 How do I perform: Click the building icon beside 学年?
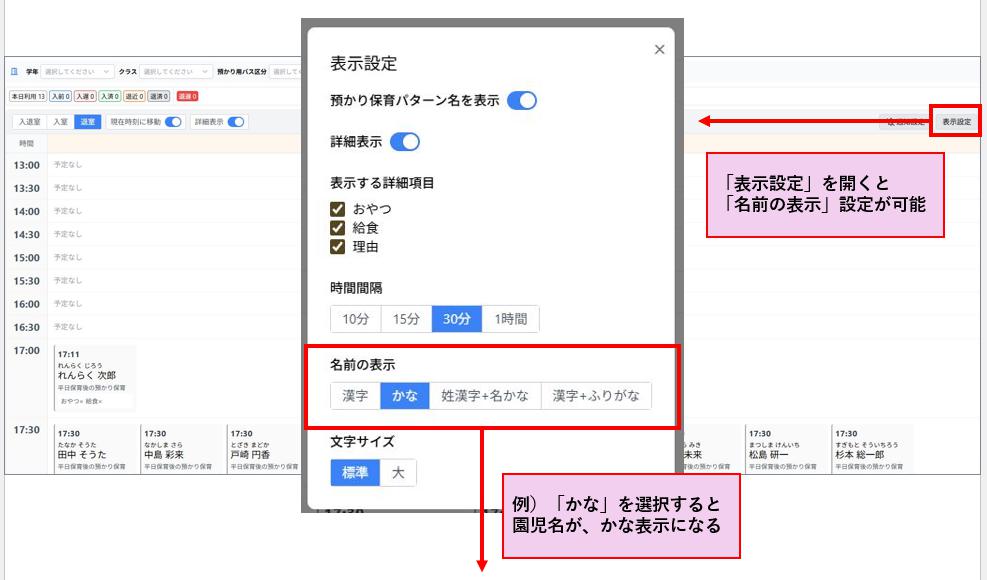coord(14,72)
